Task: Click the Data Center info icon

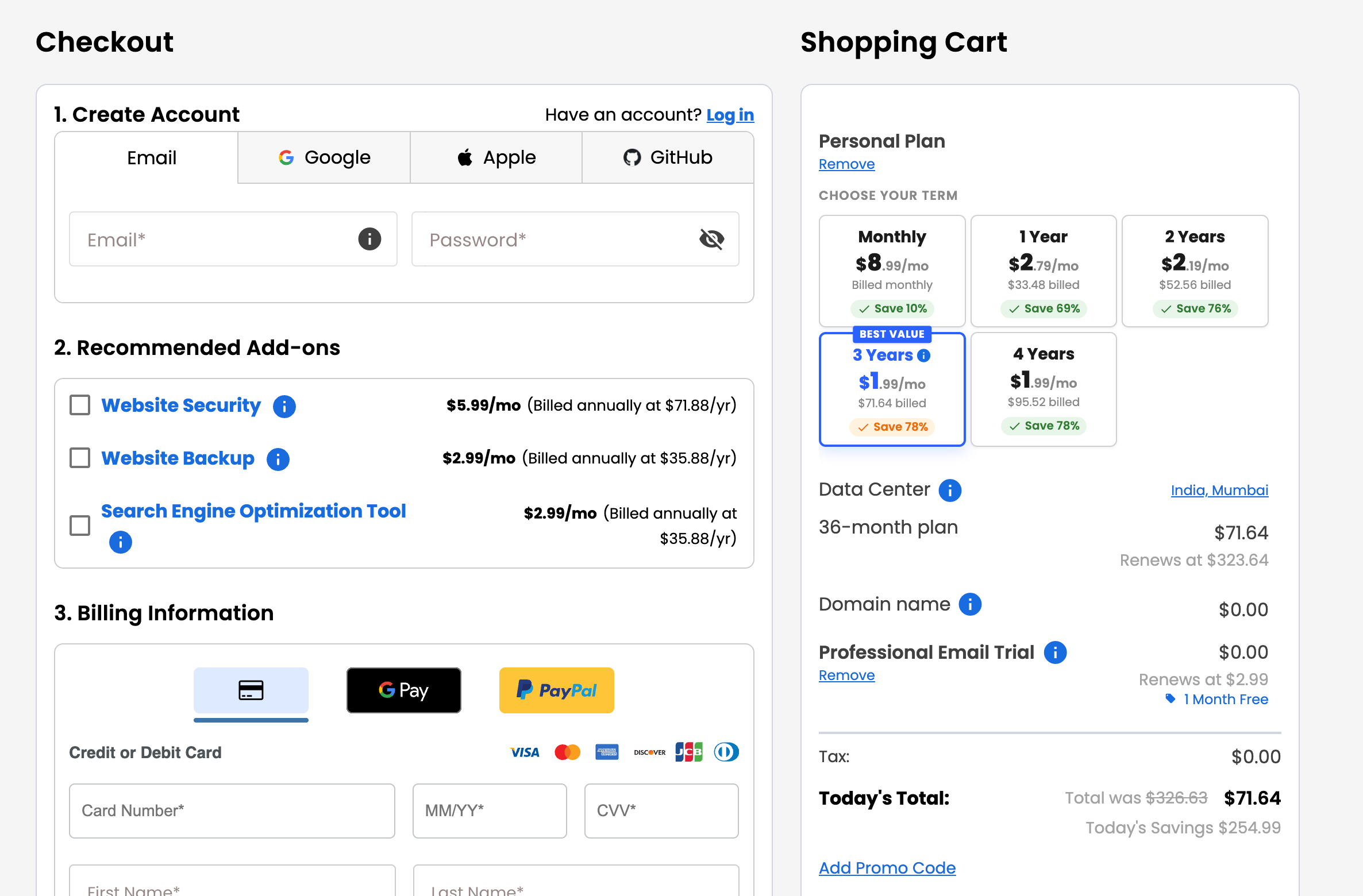Action: pos(950,490)
